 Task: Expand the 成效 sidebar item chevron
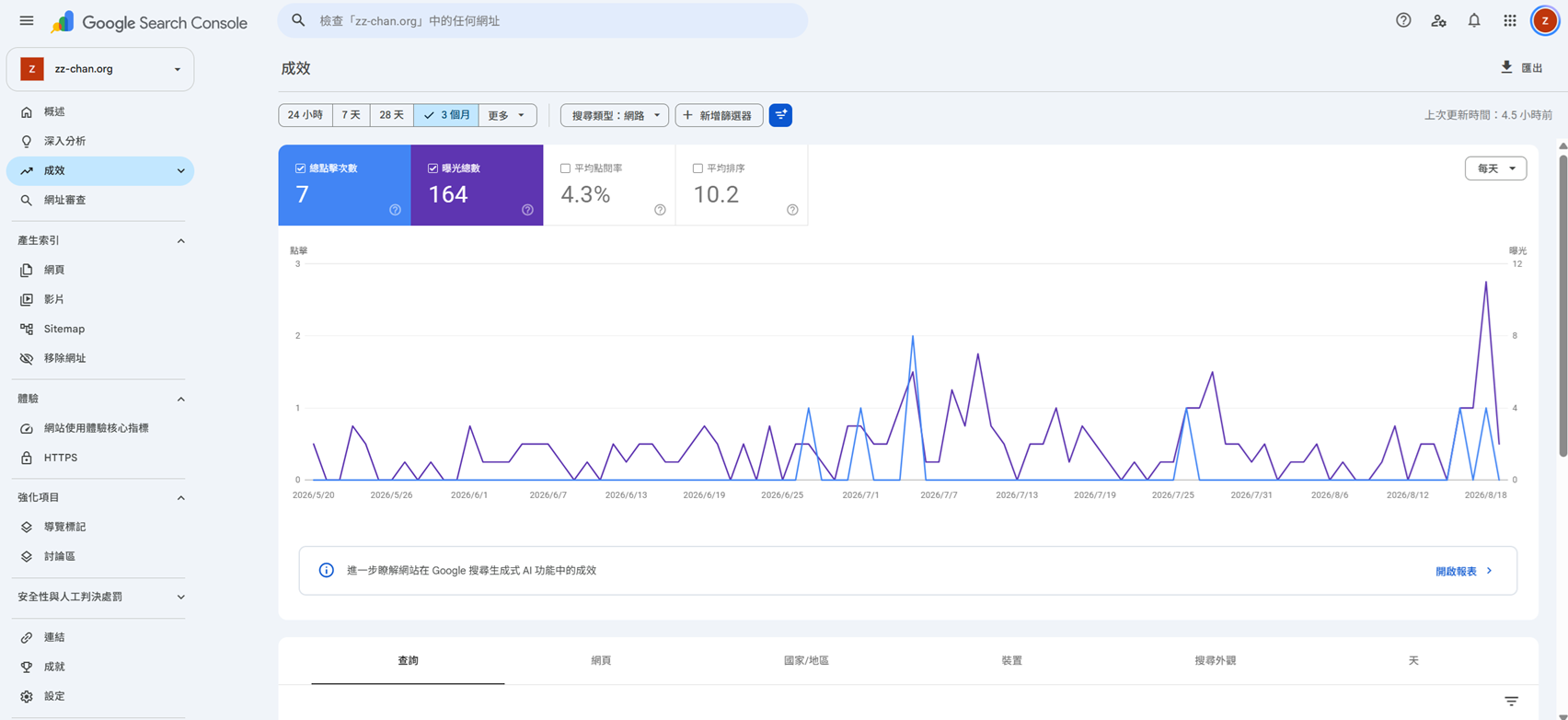click(x=180, y=170)
